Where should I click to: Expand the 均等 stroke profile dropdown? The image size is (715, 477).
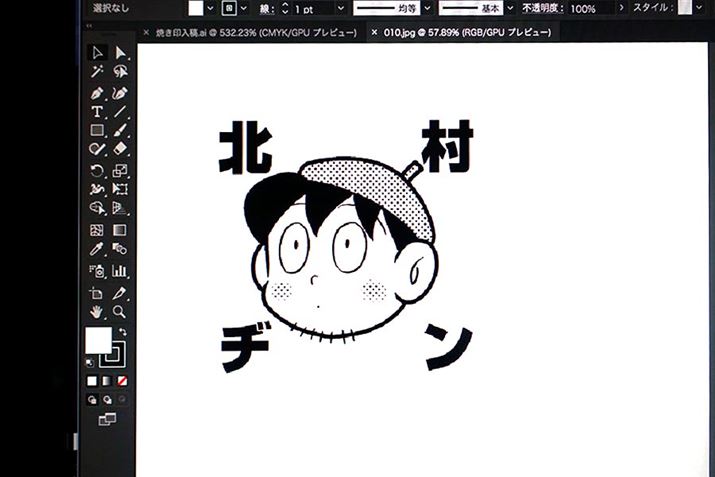point(427,8)
